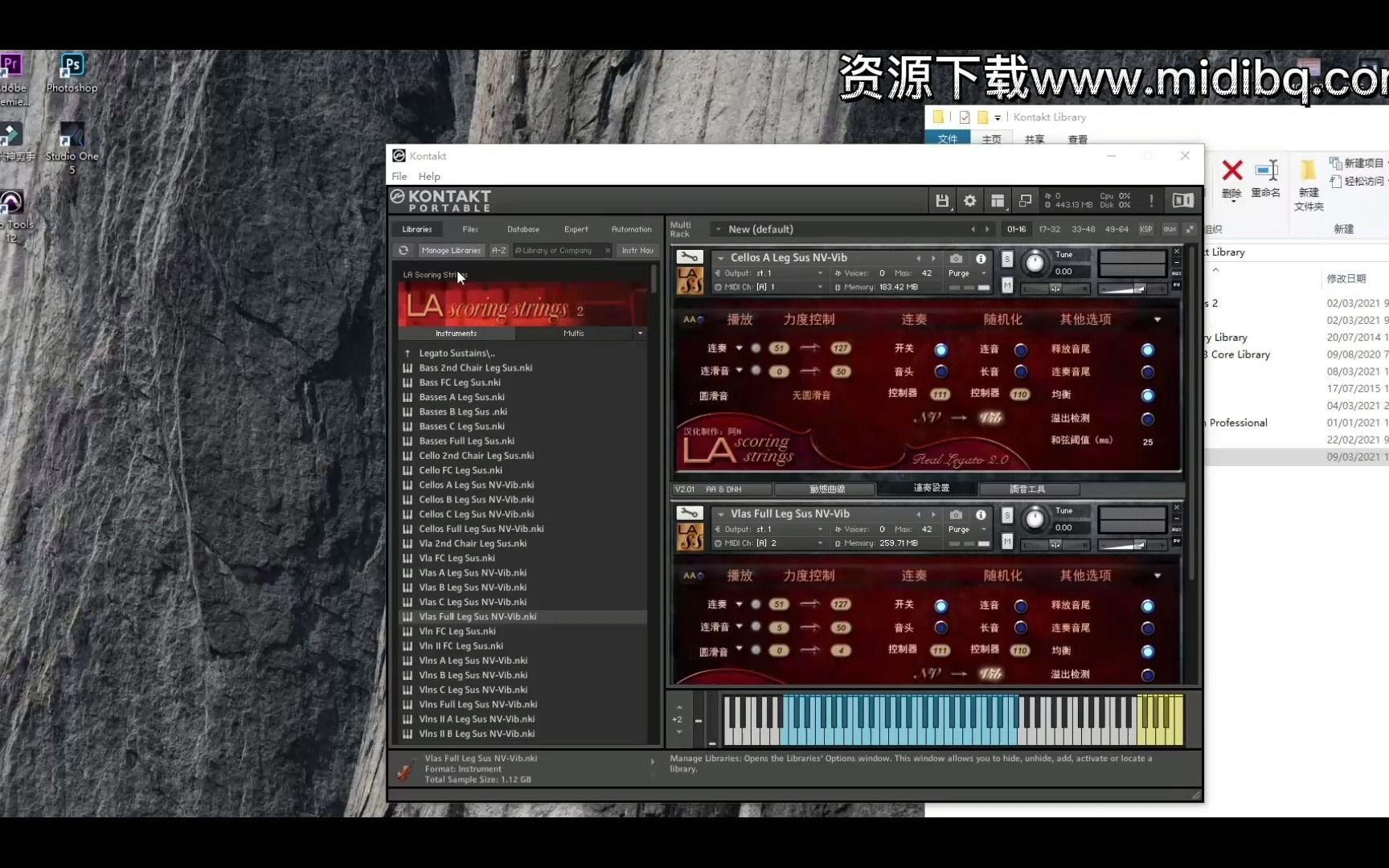Open the workspace panel layout menu
This screenshot has width=1389, height=868.
(998, 201)
